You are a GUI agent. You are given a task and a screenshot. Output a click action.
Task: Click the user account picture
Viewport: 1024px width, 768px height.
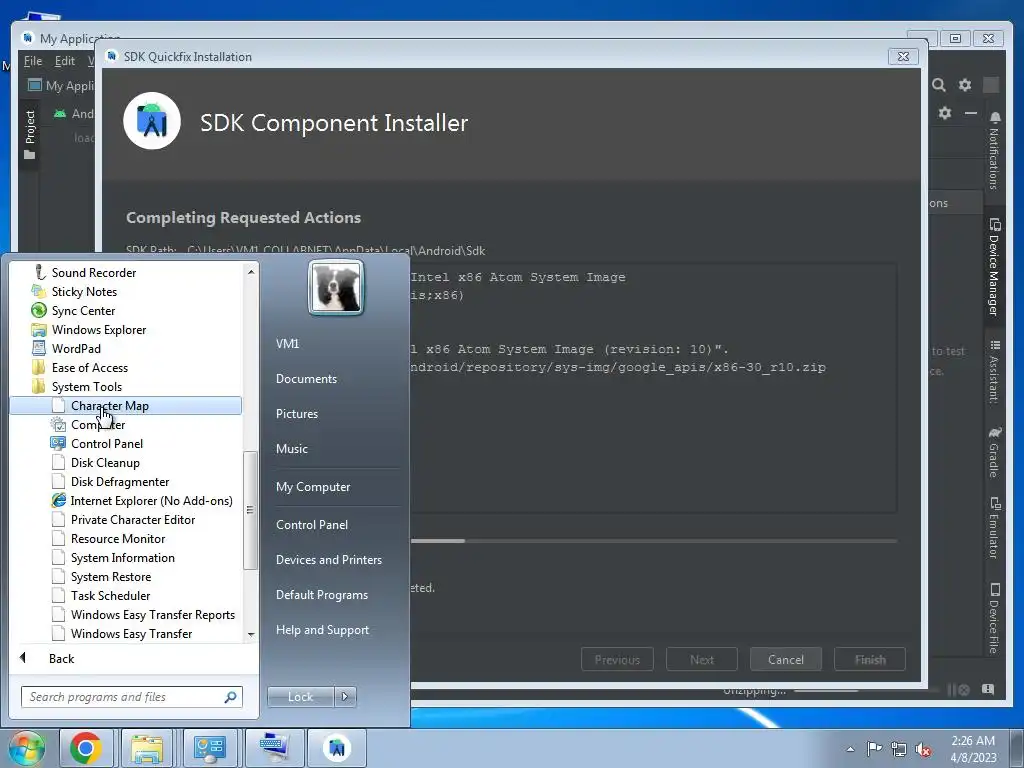click(x=336, y=287)
